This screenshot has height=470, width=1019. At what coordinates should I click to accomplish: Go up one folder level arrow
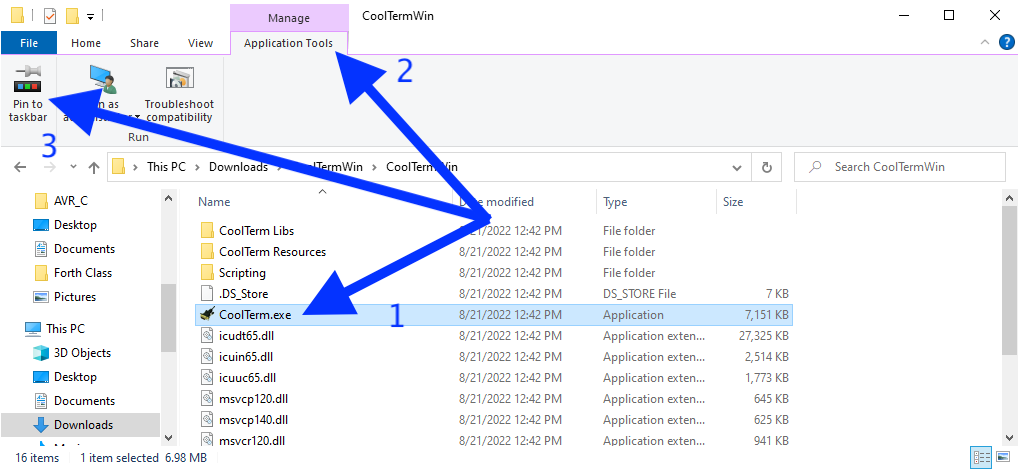click(94, 167)
